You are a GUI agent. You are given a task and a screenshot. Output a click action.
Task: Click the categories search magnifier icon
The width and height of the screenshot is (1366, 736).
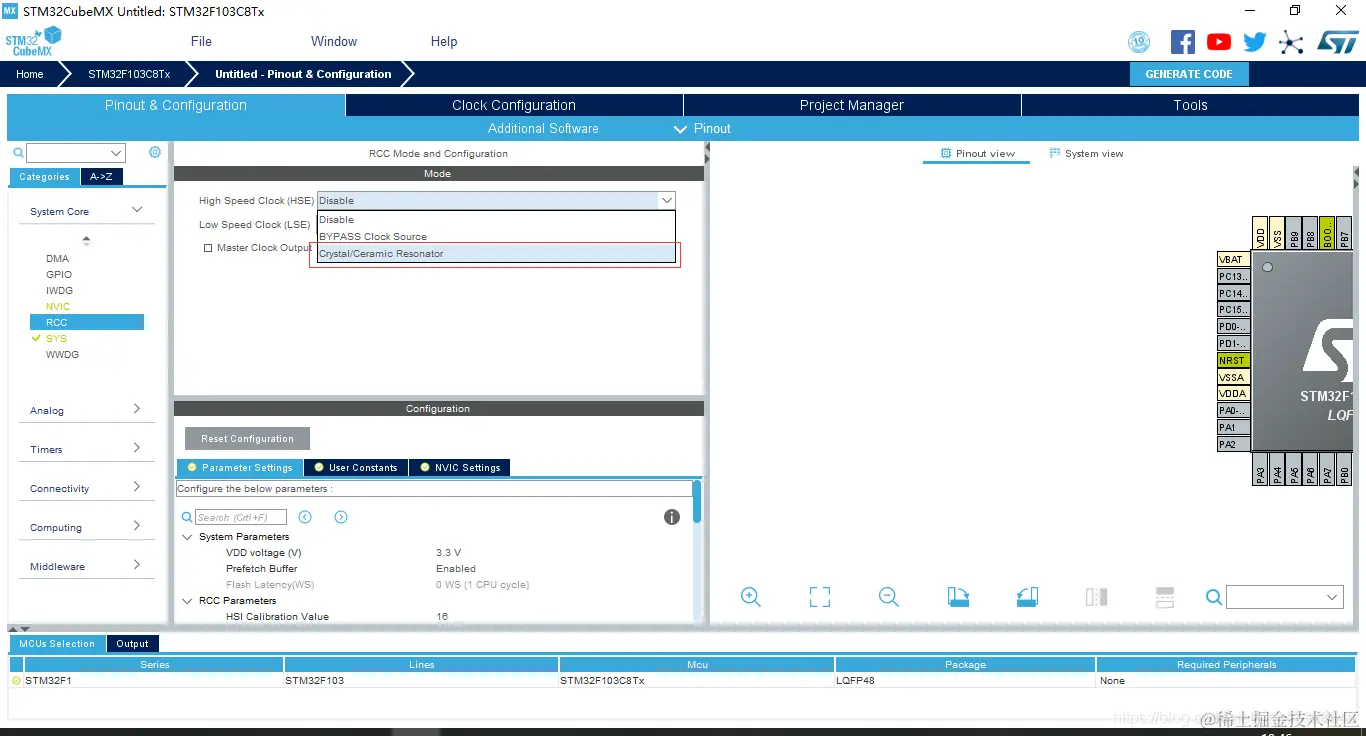18,153
